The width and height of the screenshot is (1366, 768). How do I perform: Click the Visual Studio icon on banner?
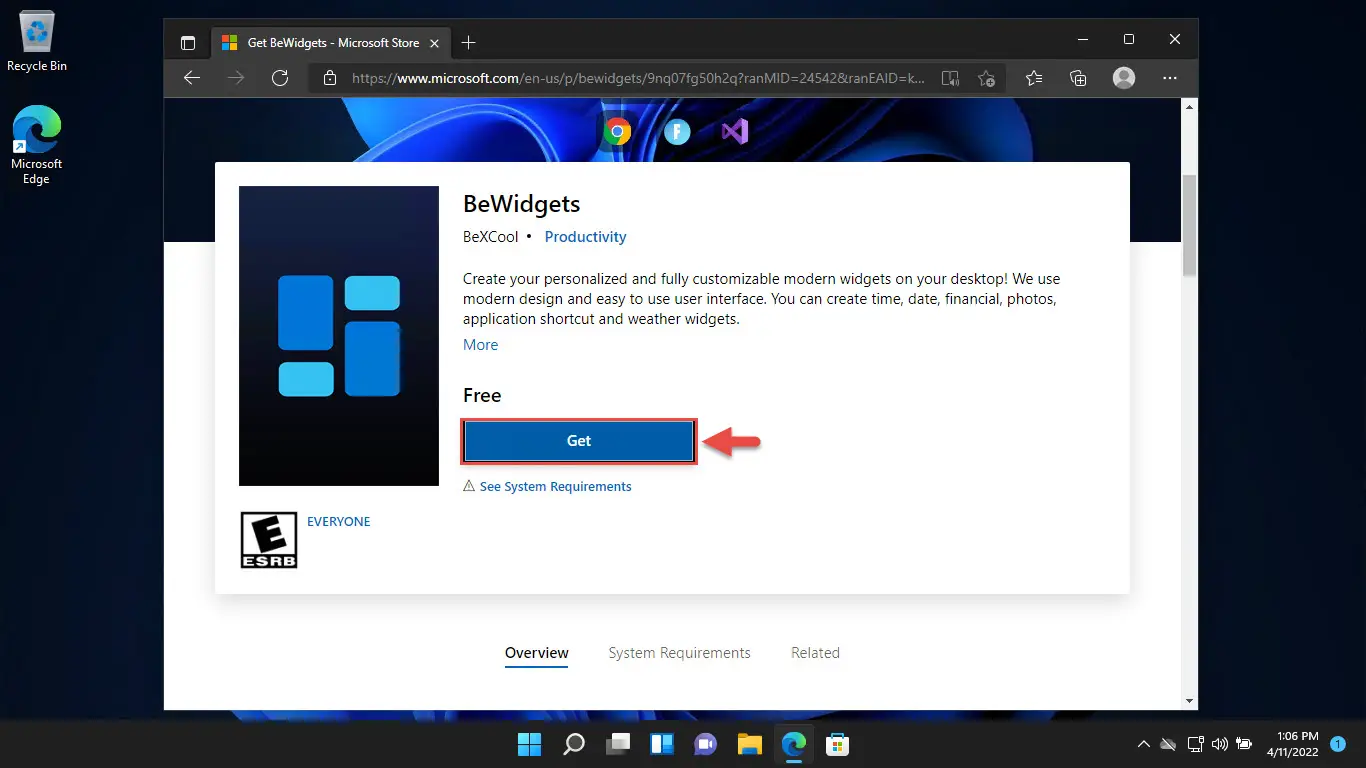coord(735,131)
